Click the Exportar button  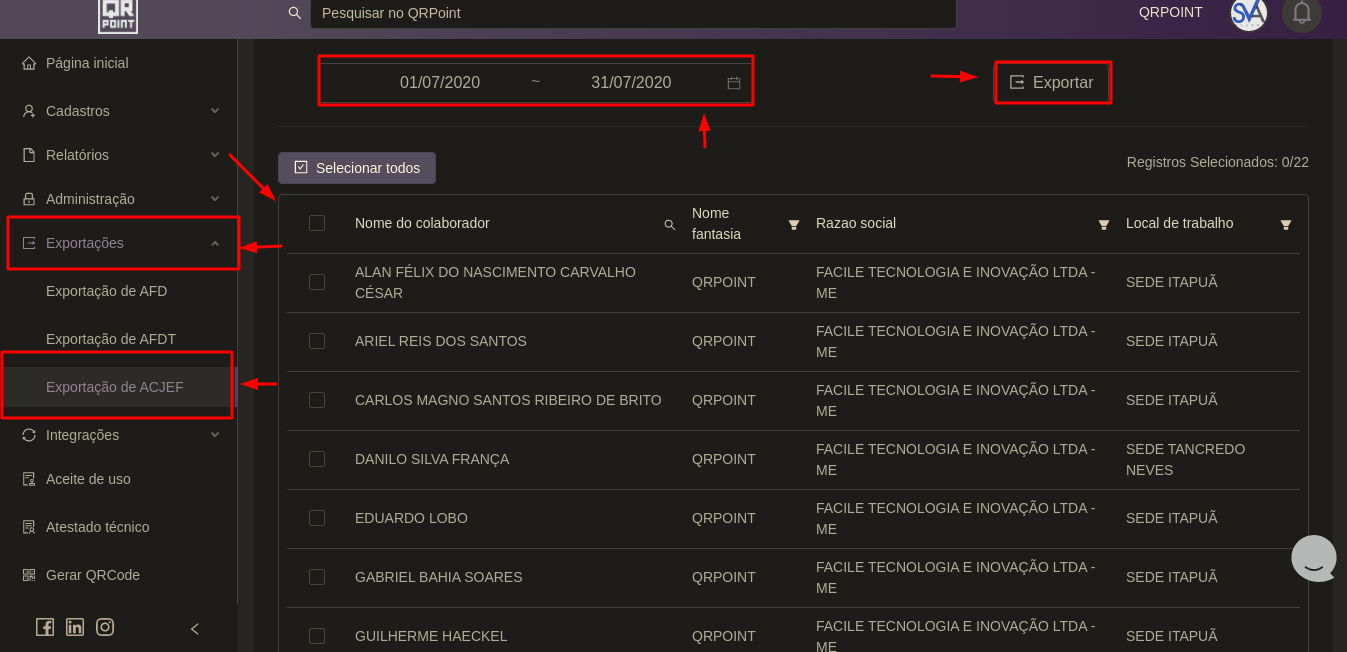1052,83
